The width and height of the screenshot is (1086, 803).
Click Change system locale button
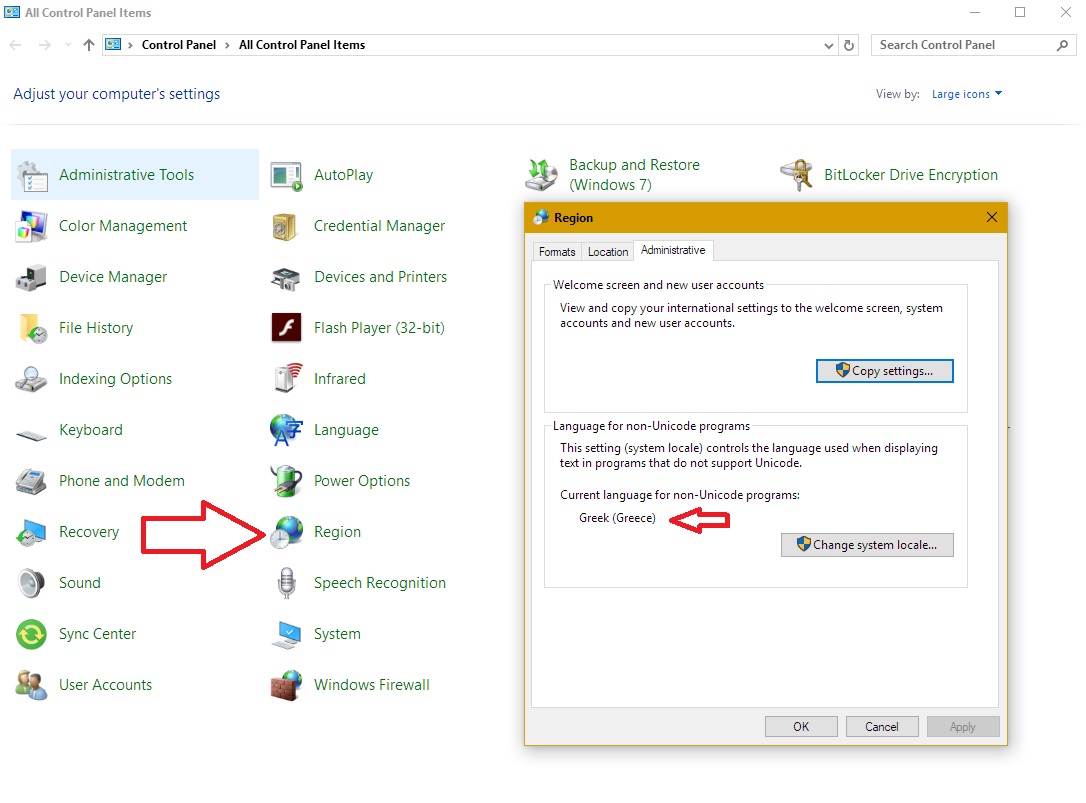pyautogui.click(x=867, y=545)
